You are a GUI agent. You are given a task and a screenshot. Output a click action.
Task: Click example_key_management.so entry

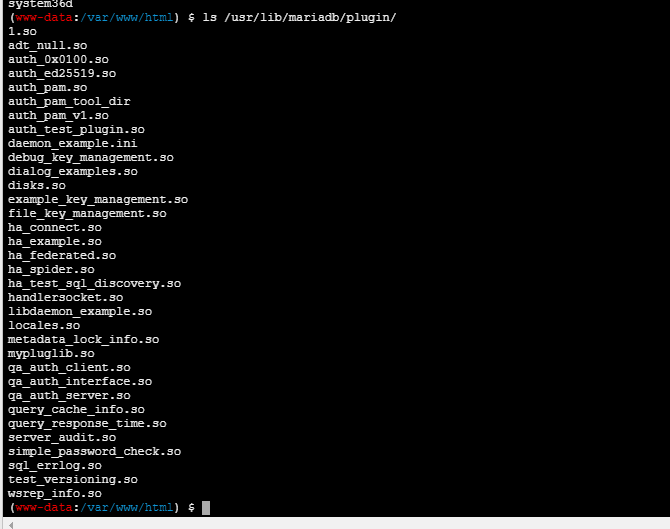(x=98, y=200)
